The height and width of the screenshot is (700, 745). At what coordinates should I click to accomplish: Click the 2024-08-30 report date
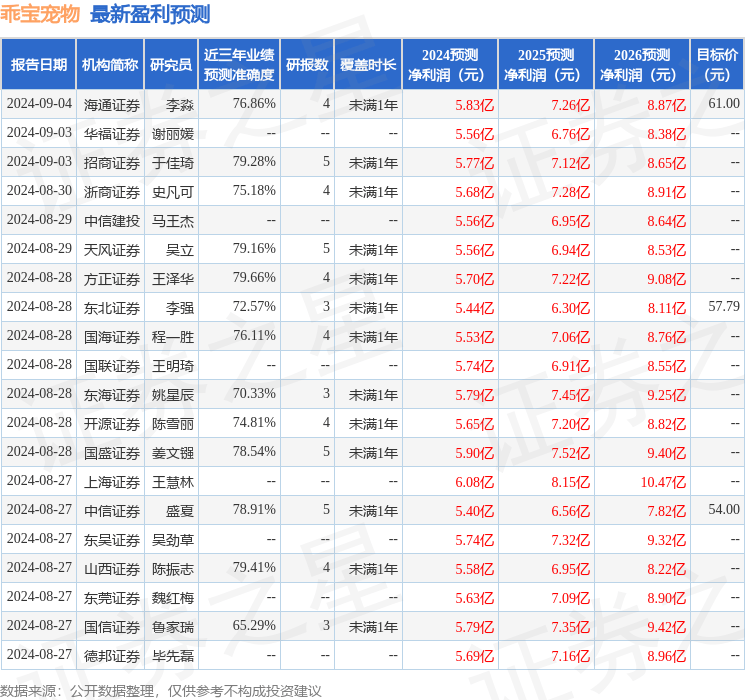click(39, 190)
